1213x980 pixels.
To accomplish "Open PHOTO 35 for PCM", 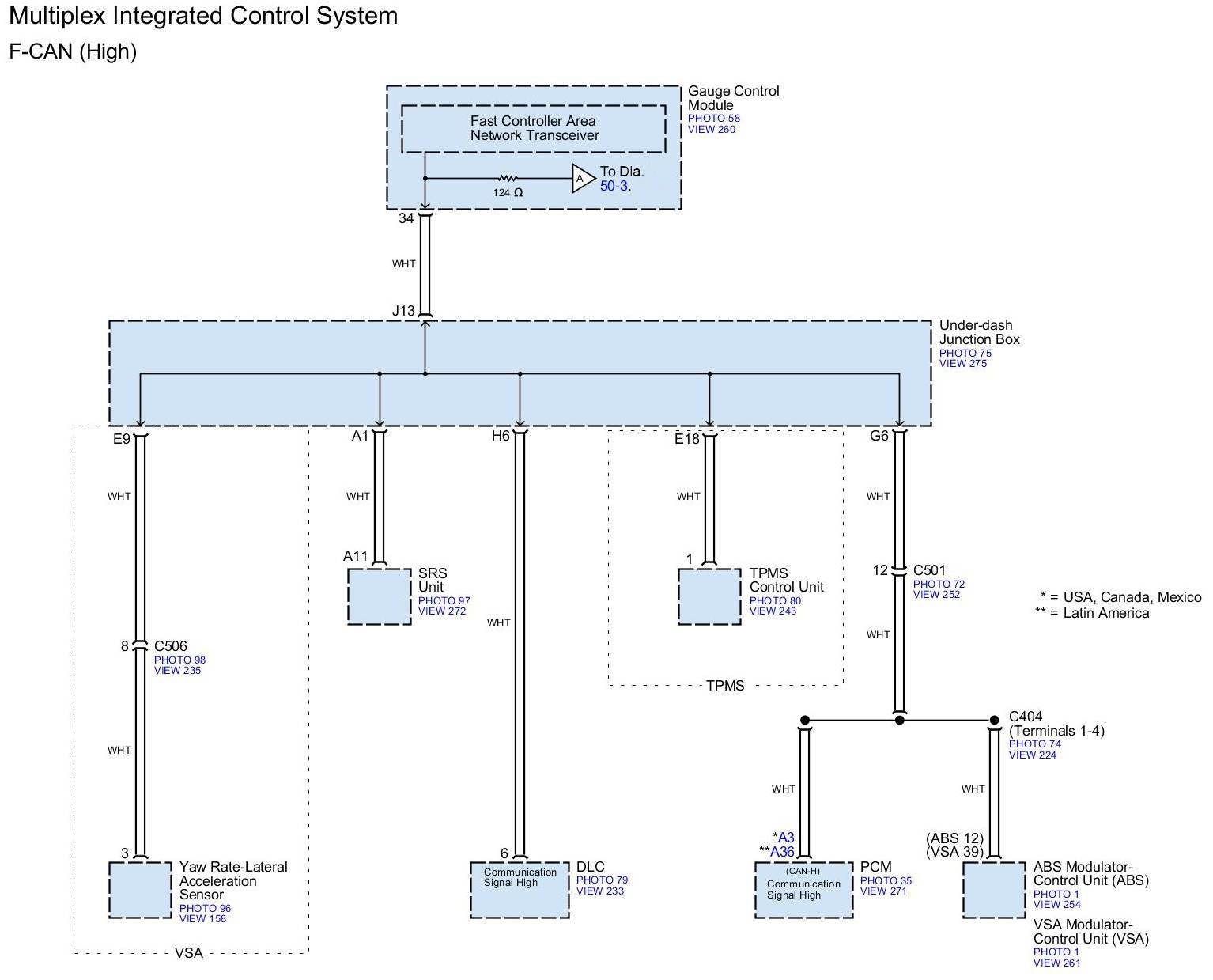I will point(886,881).
